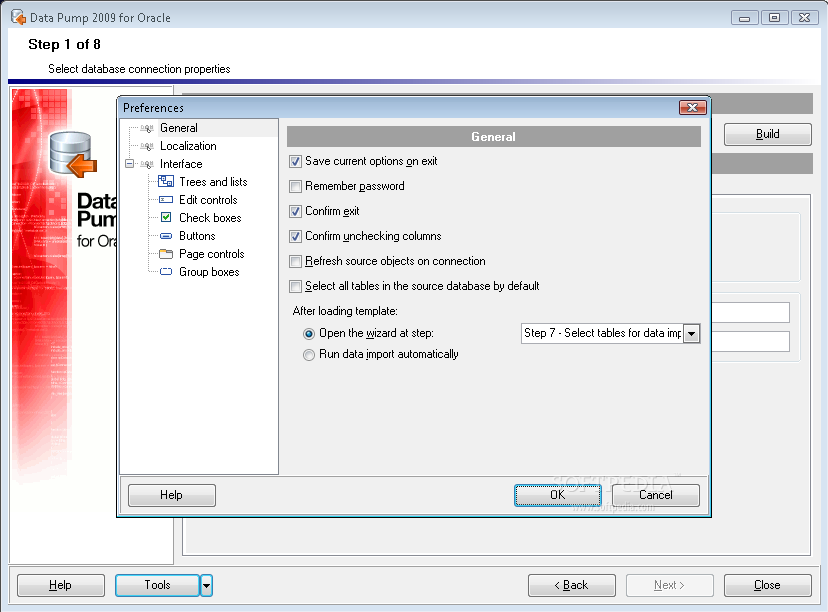Click the Buttons item icon

pyautogui.click(x=166, y=236)
